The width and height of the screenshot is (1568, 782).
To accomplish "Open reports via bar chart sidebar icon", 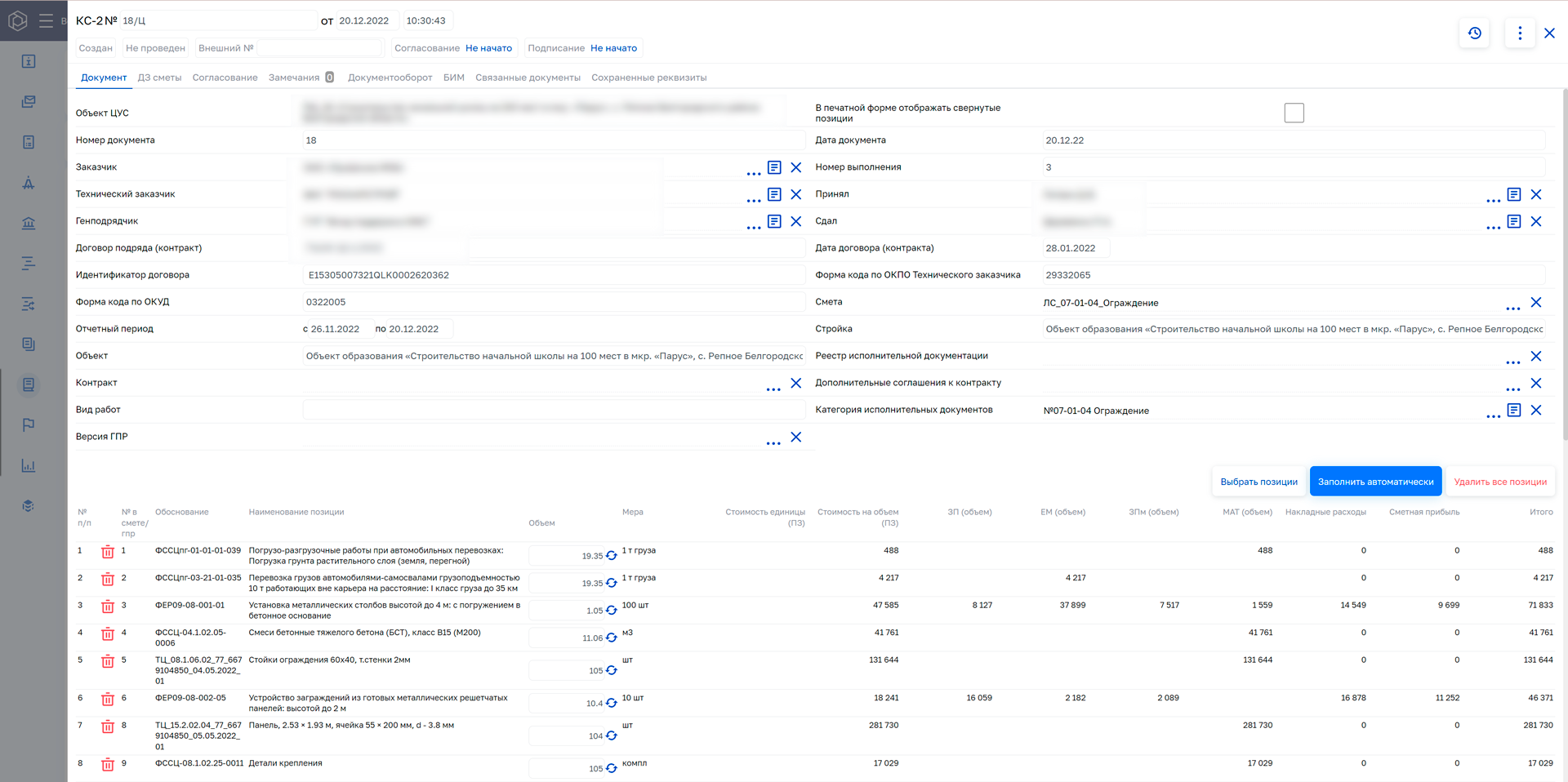I will pos(29,465).
